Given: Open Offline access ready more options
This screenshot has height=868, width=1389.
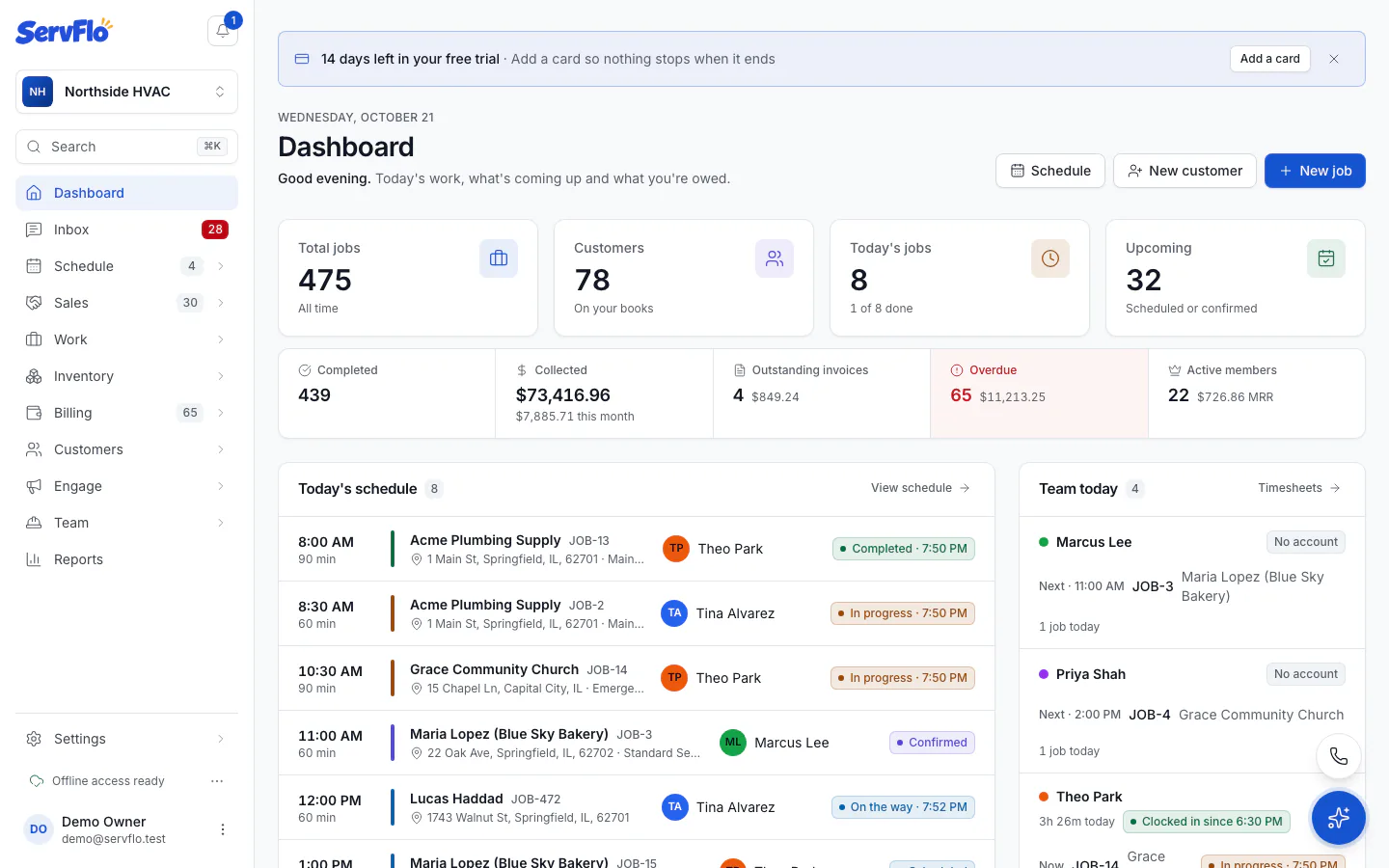Looking at the screenshot, I should [x=217, y=781].
